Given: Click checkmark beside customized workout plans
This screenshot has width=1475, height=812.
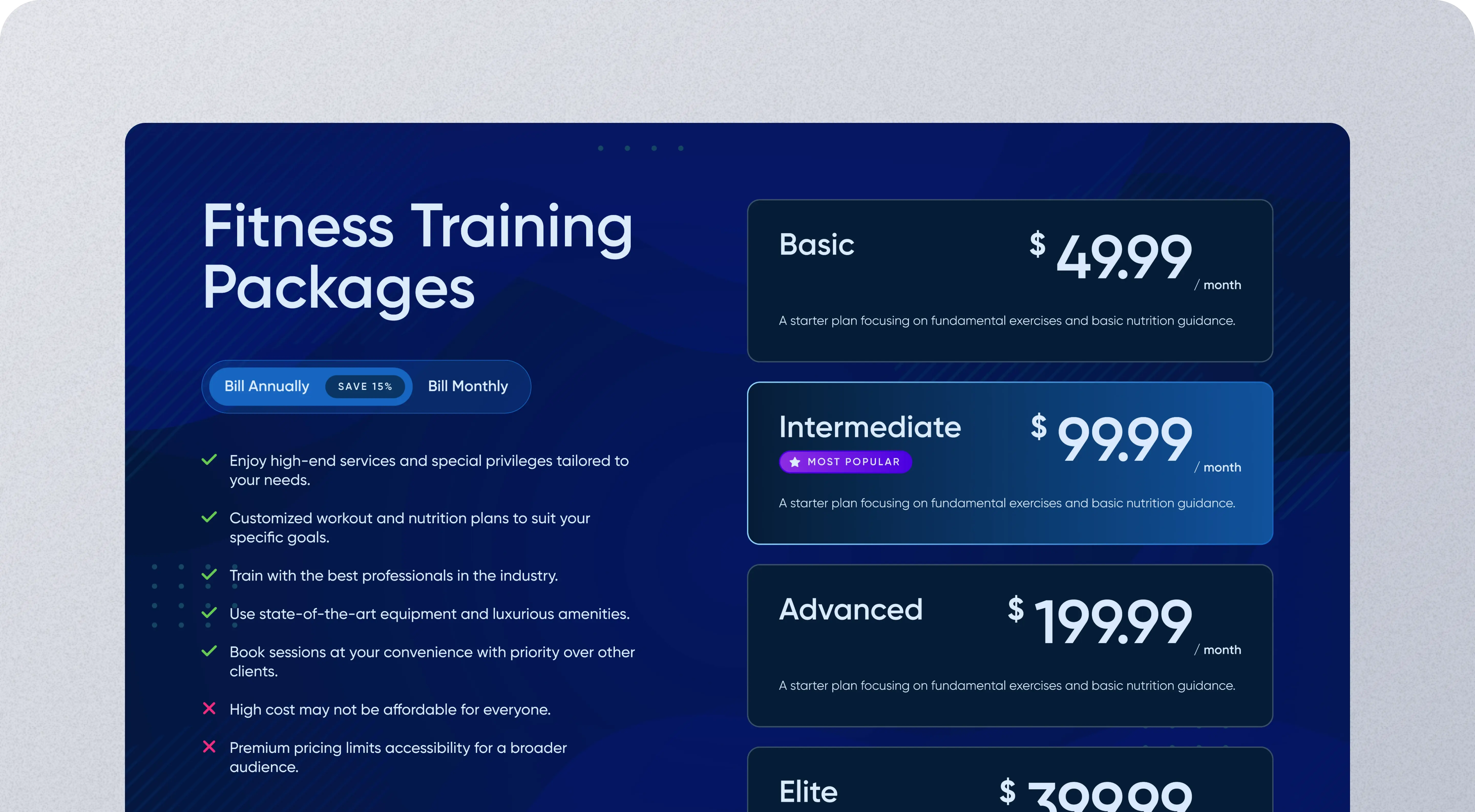Looking at the screenshot, I should (209, 517).
